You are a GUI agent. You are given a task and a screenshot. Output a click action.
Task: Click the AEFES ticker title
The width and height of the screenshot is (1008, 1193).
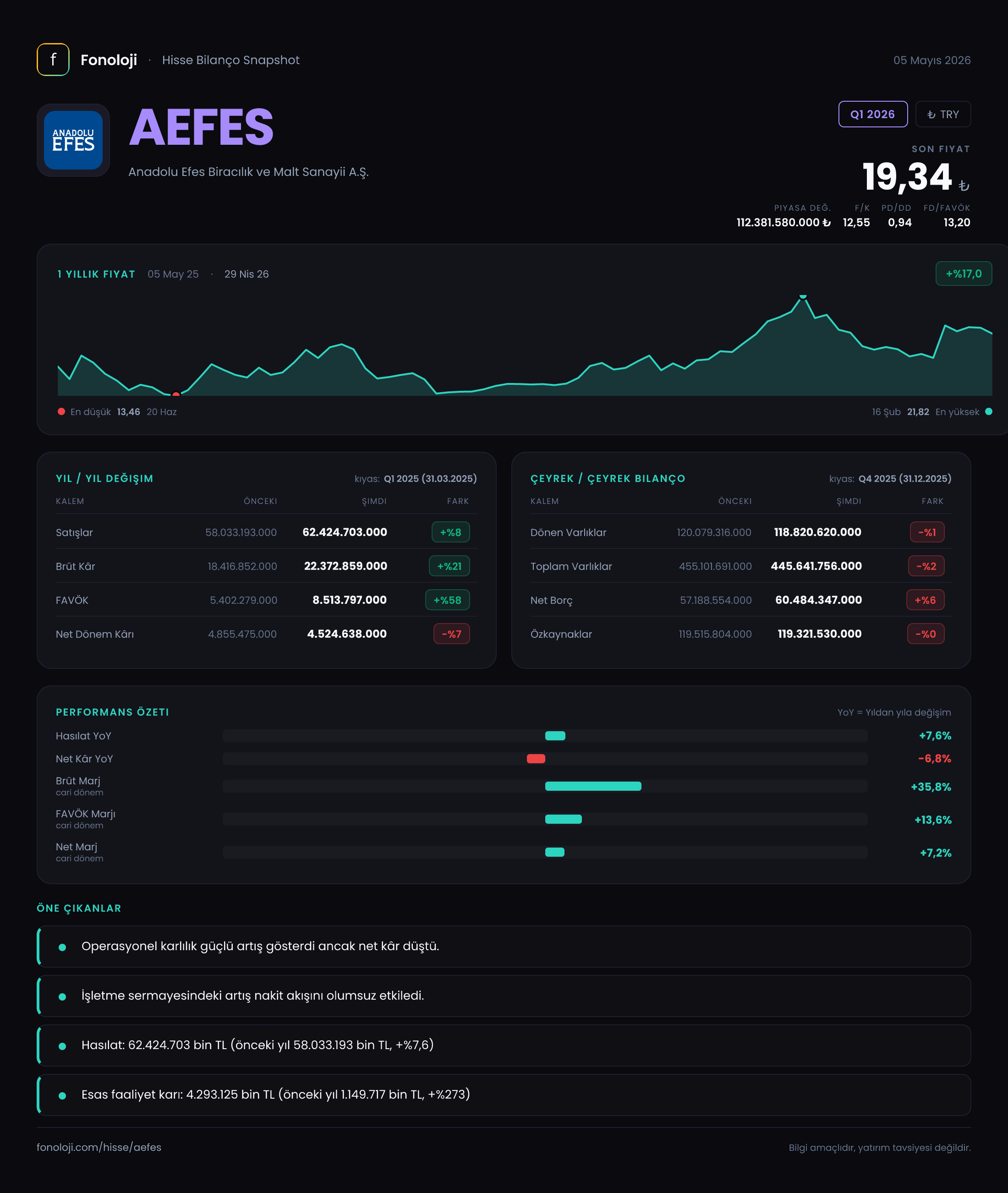tap(201, 127)
